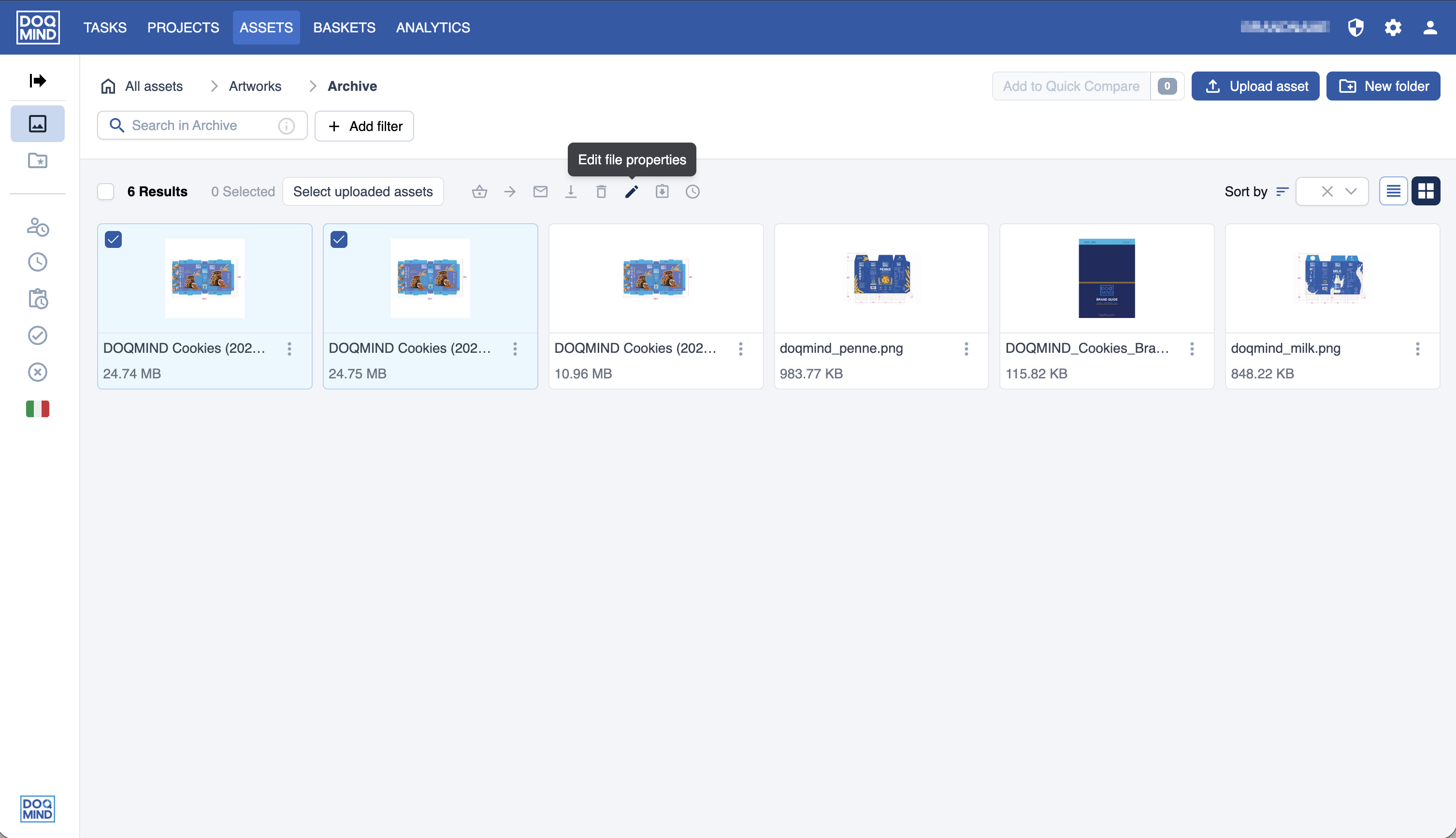The width and height of the screenshot is (1456, 838).
Task: Open options menu for DOQMIND_Cookies_Bra… asset
Action: pyautogui.click(x=1192, y=348)
